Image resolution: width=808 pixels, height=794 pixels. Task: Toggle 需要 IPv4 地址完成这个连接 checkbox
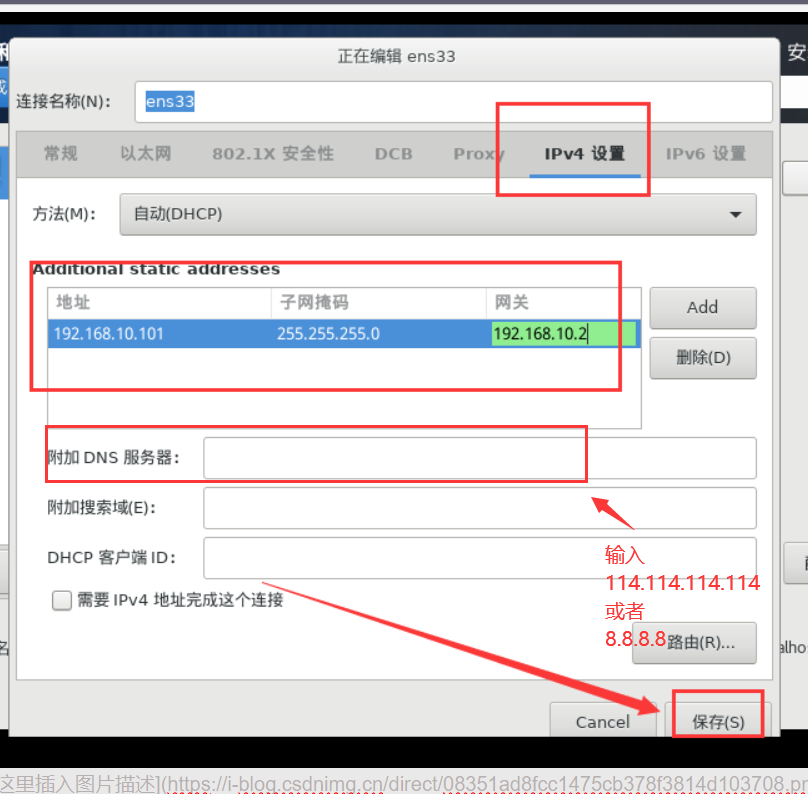tap(62, 600)
